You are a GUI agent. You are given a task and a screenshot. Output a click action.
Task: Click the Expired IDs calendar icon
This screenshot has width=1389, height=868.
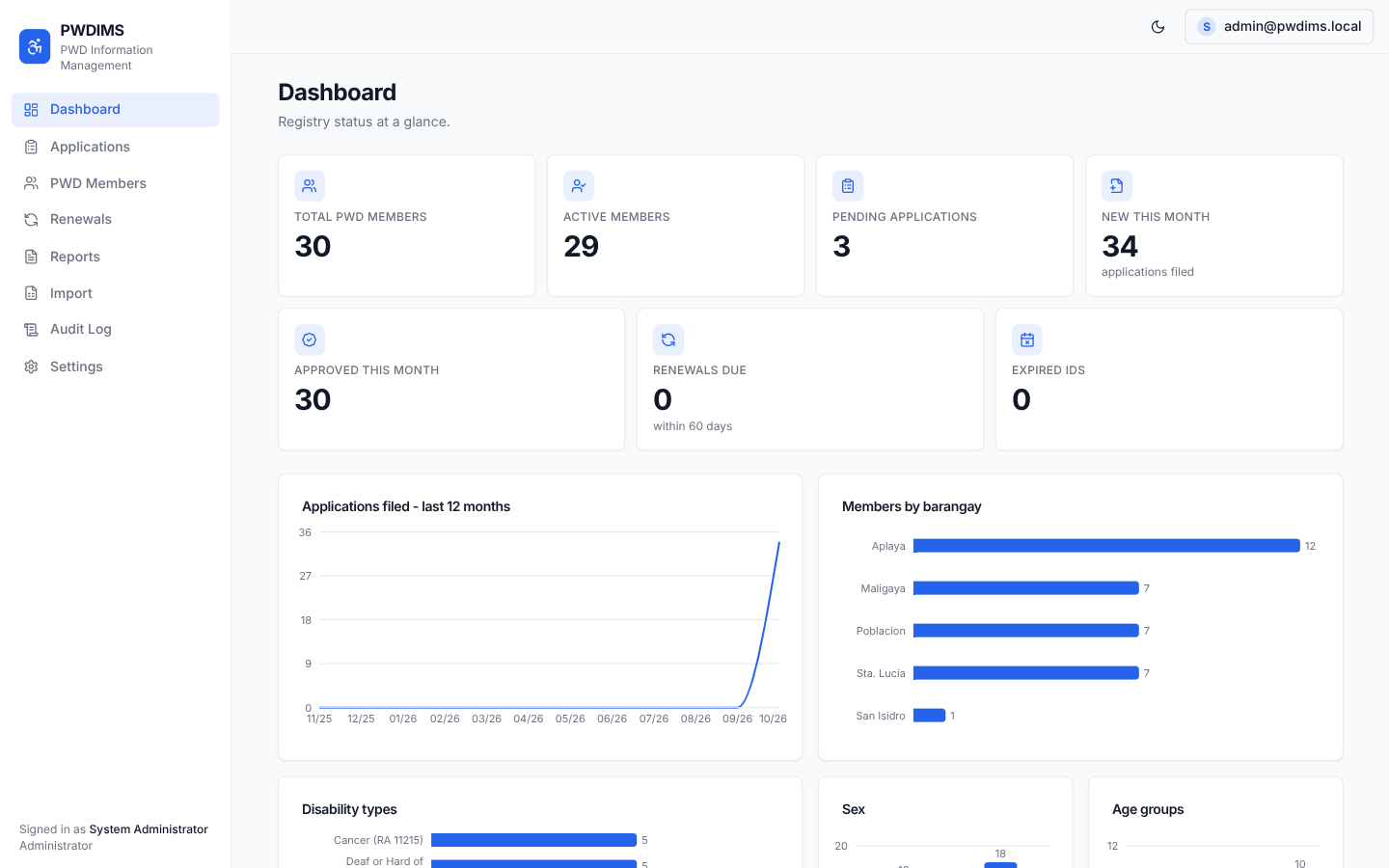[1027, 339]
